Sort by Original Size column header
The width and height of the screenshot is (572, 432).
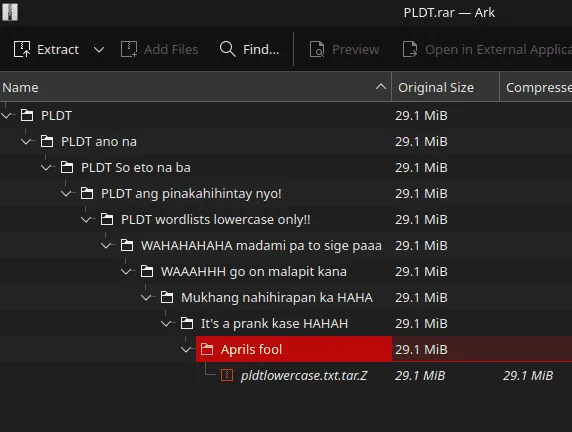(445, 87)
